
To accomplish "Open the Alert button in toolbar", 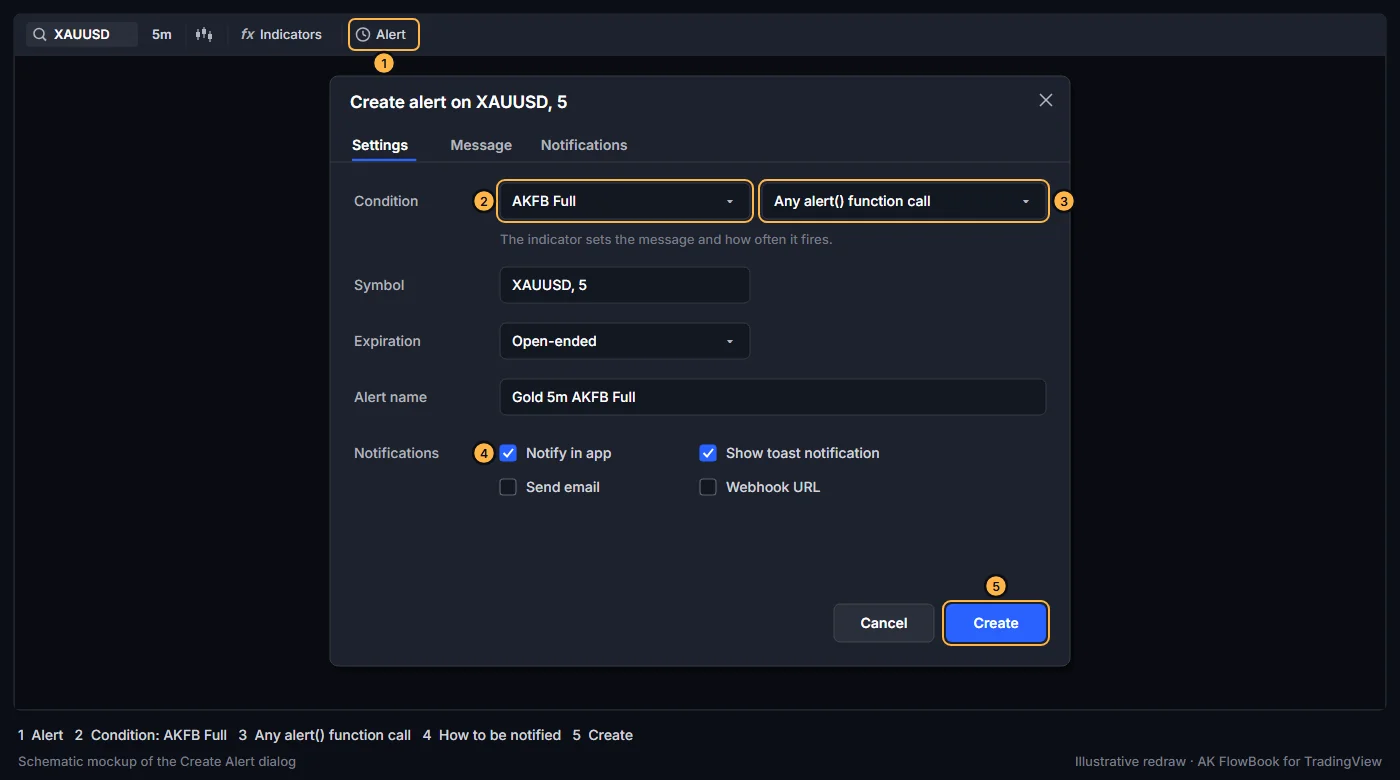I will [384, 35].
